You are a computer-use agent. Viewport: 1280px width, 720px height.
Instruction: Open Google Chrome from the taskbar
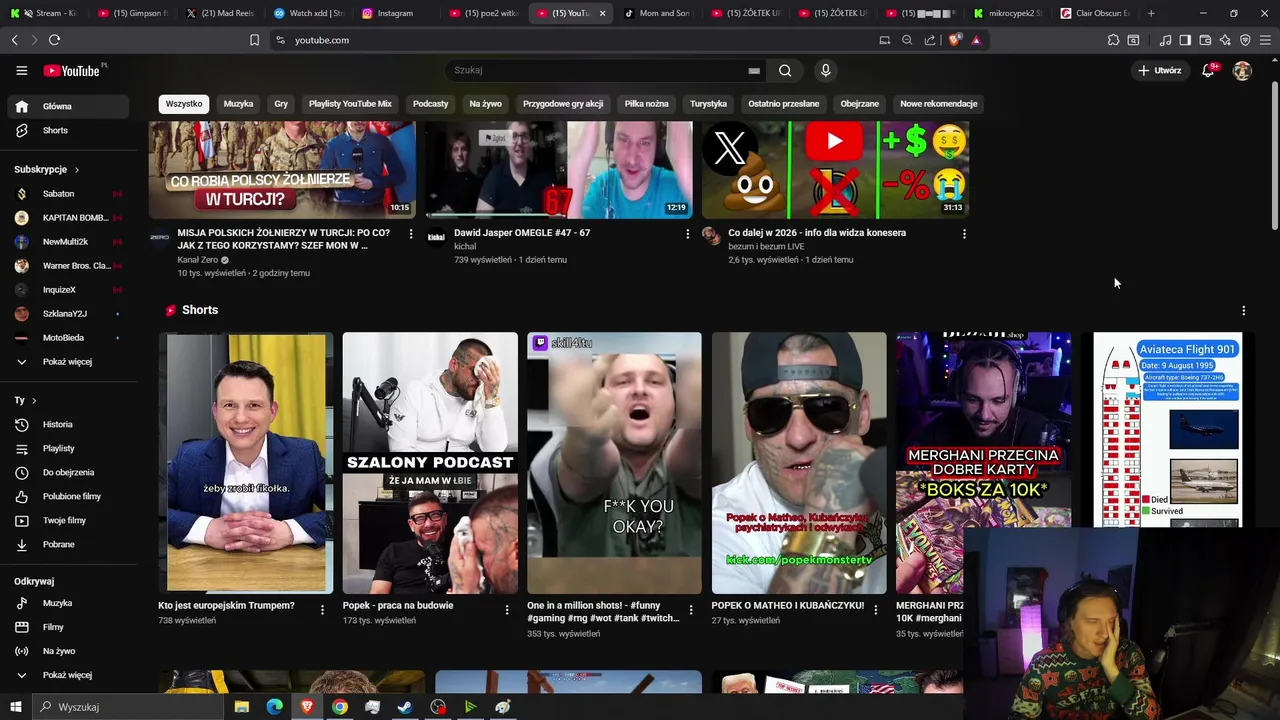pyautogui.click(x=340, y=707)
